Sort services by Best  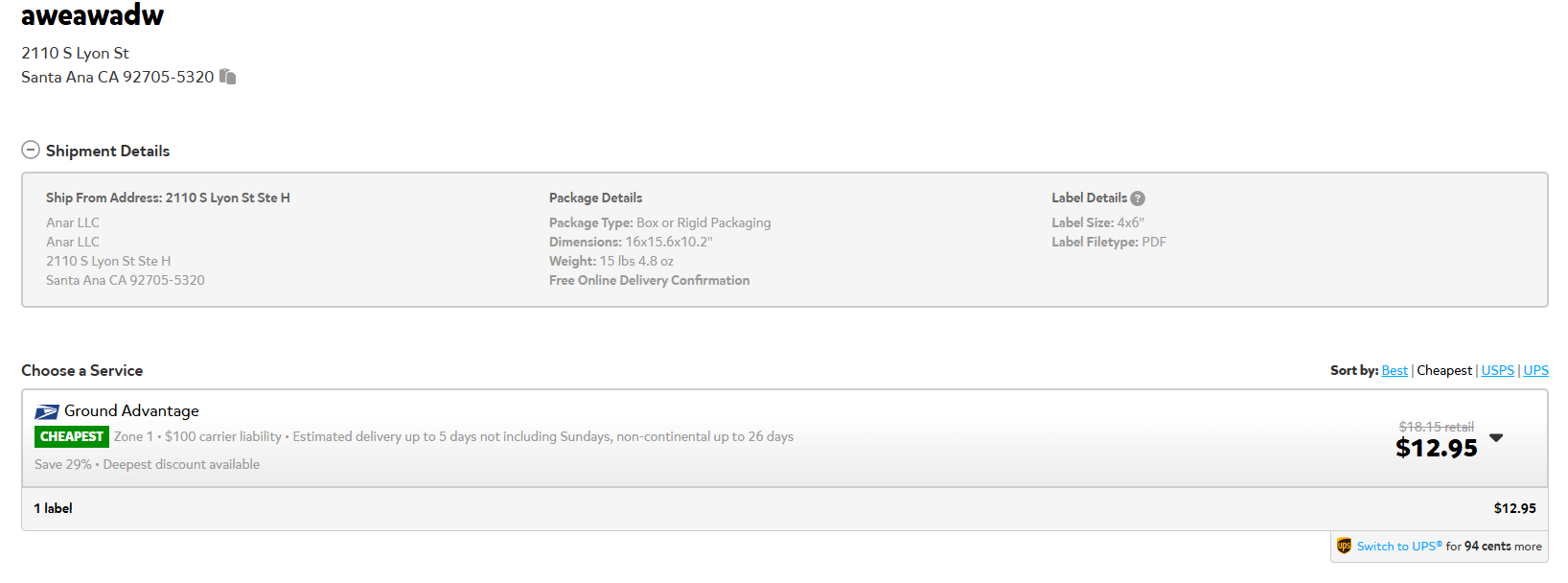coord(1395,370)
